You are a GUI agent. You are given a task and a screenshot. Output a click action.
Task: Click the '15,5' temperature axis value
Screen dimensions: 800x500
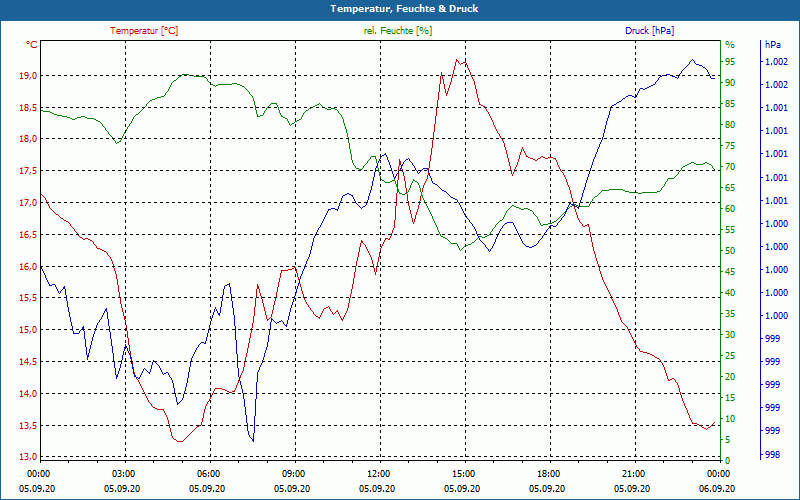[x=29, y=298]
